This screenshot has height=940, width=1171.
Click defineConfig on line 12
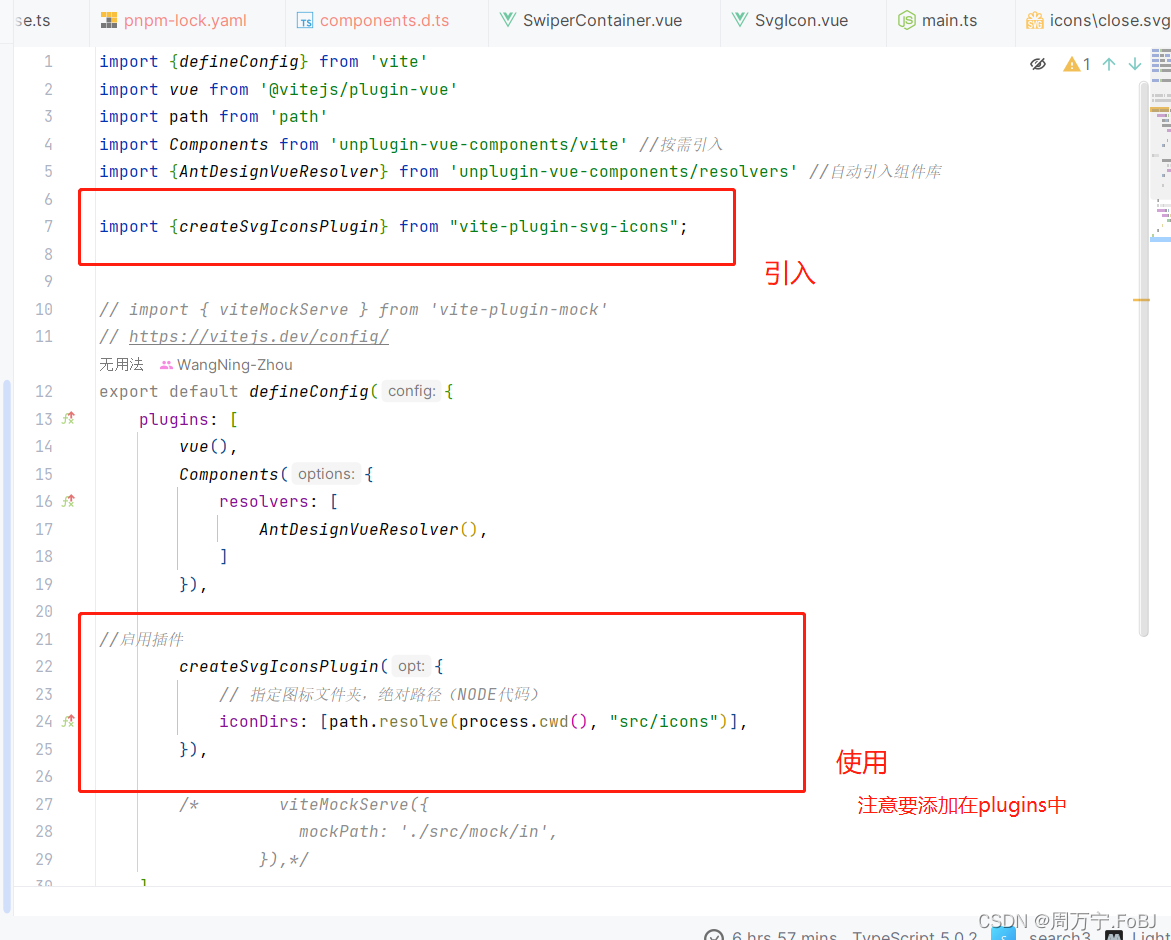point(308,391)
